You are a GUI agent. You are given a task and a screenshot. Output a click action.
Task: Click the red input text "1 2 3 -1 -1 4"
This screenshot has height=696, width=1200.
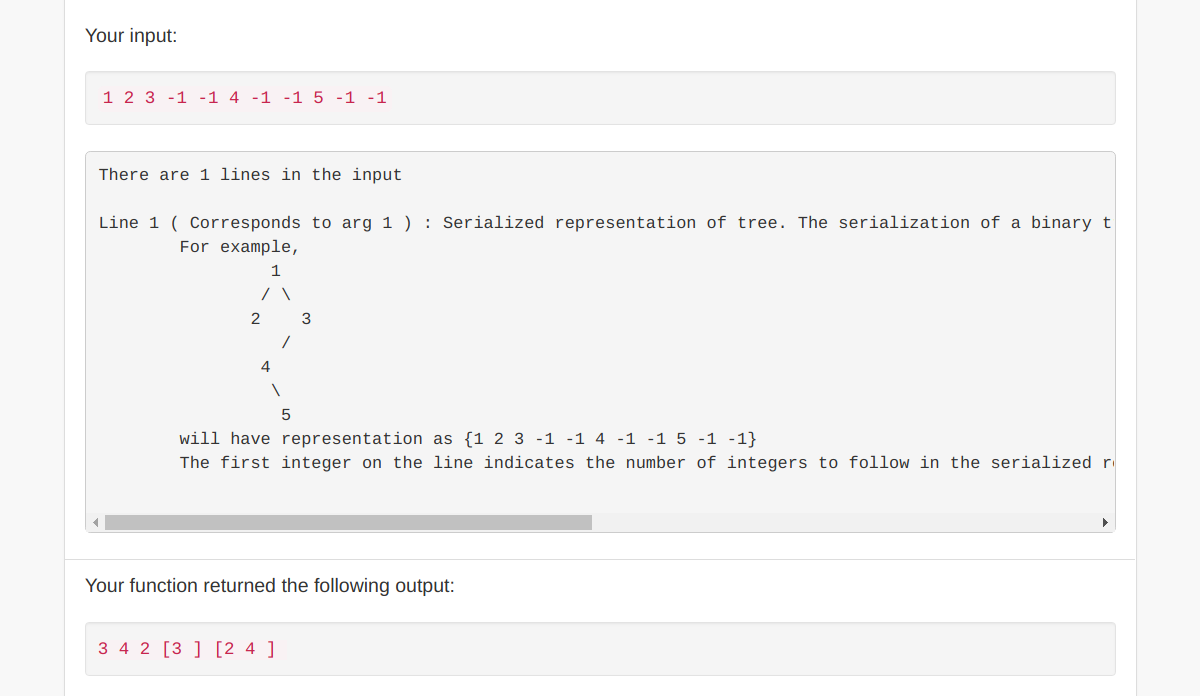coord(170,98)
